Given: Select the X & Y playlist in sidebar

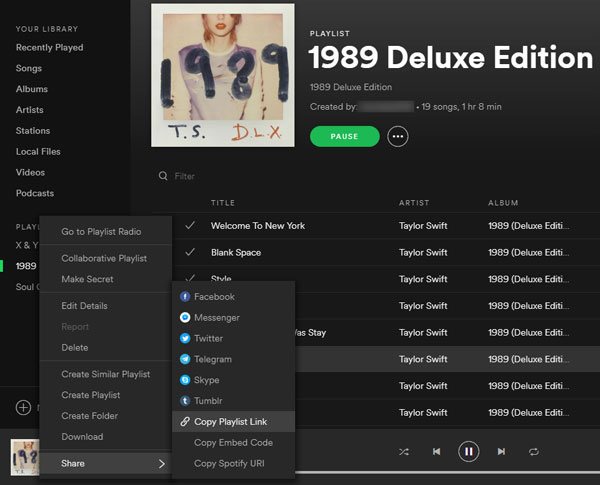Looking at the screenshot, I should pyautogui.click(x=27, y=245).
